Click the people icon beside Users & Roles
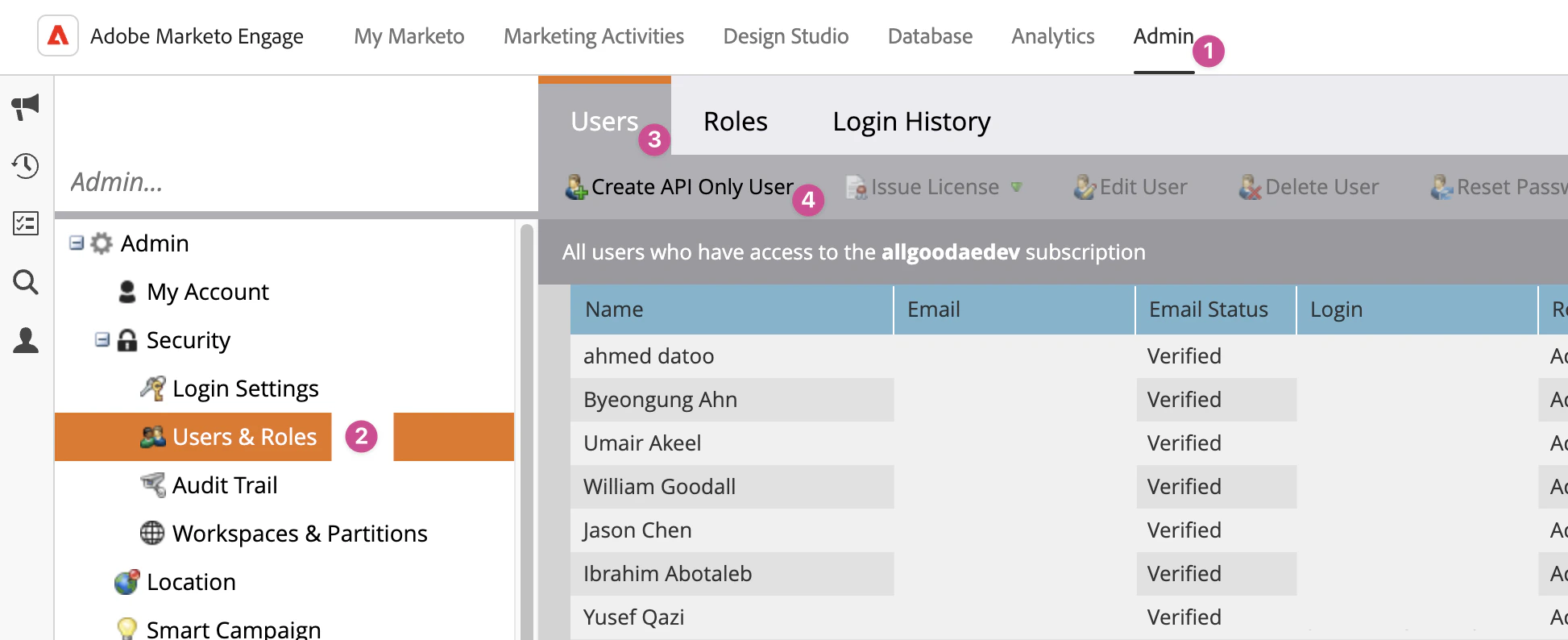The height and width of the screenshot is (640, 1568). pos(152,437)
